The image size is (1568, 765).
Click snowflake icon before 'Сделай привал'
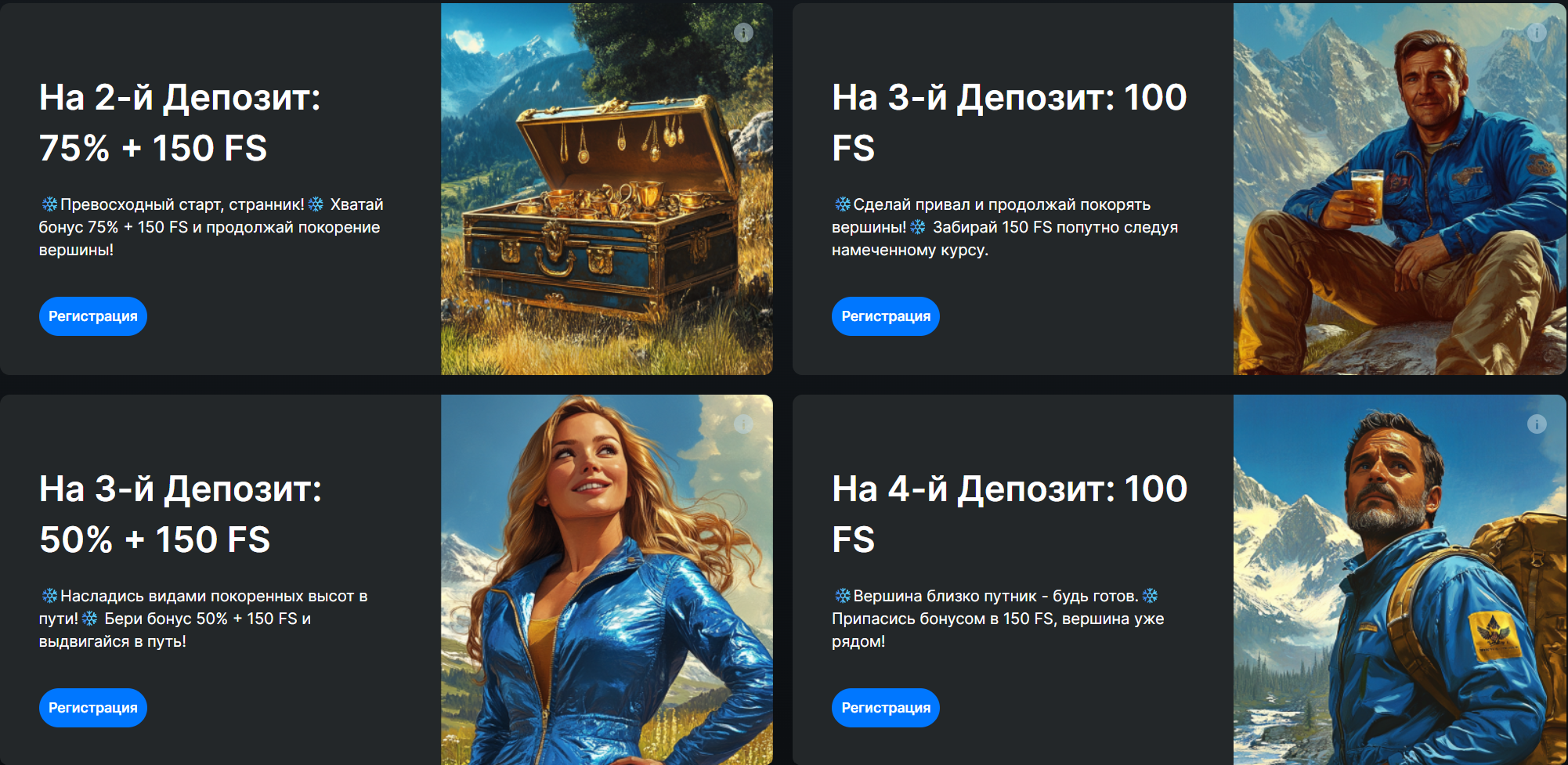click(x=843, y=204)
